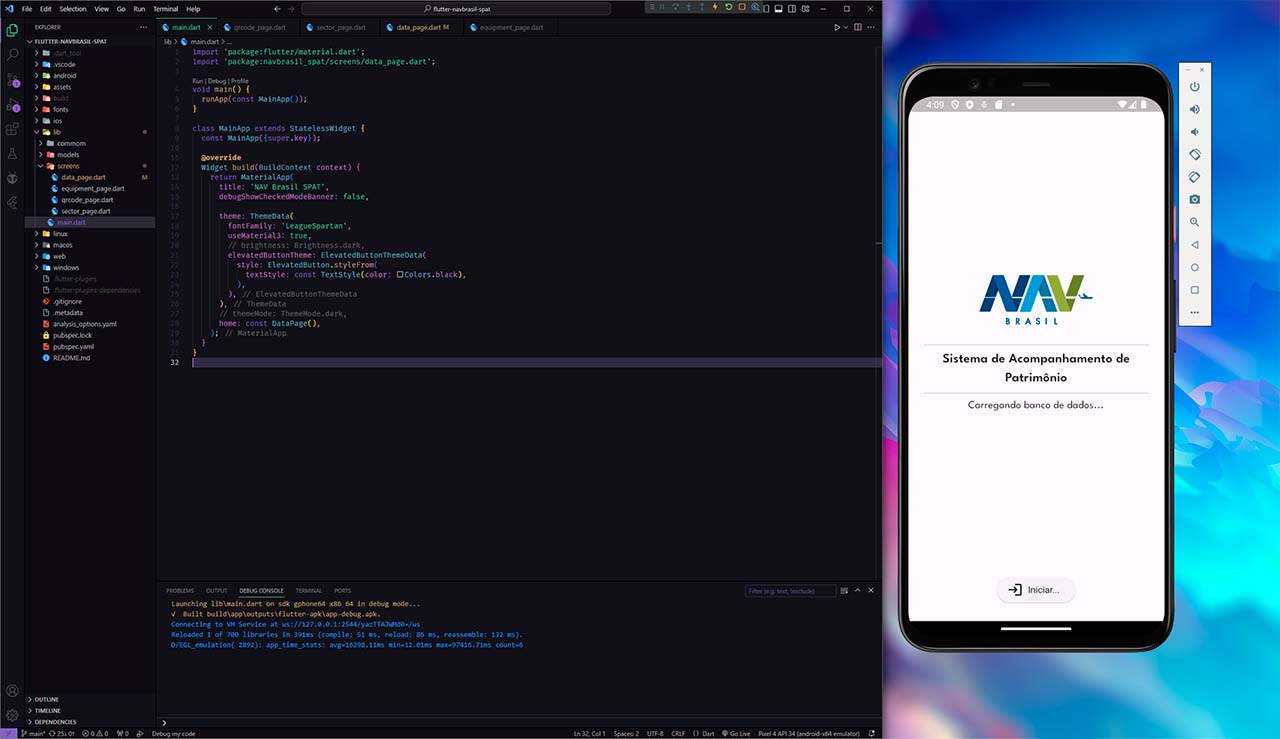This screenshot has width=1280, height=739.
Task: Click the debug Pause icon
Action: (662, 7)
